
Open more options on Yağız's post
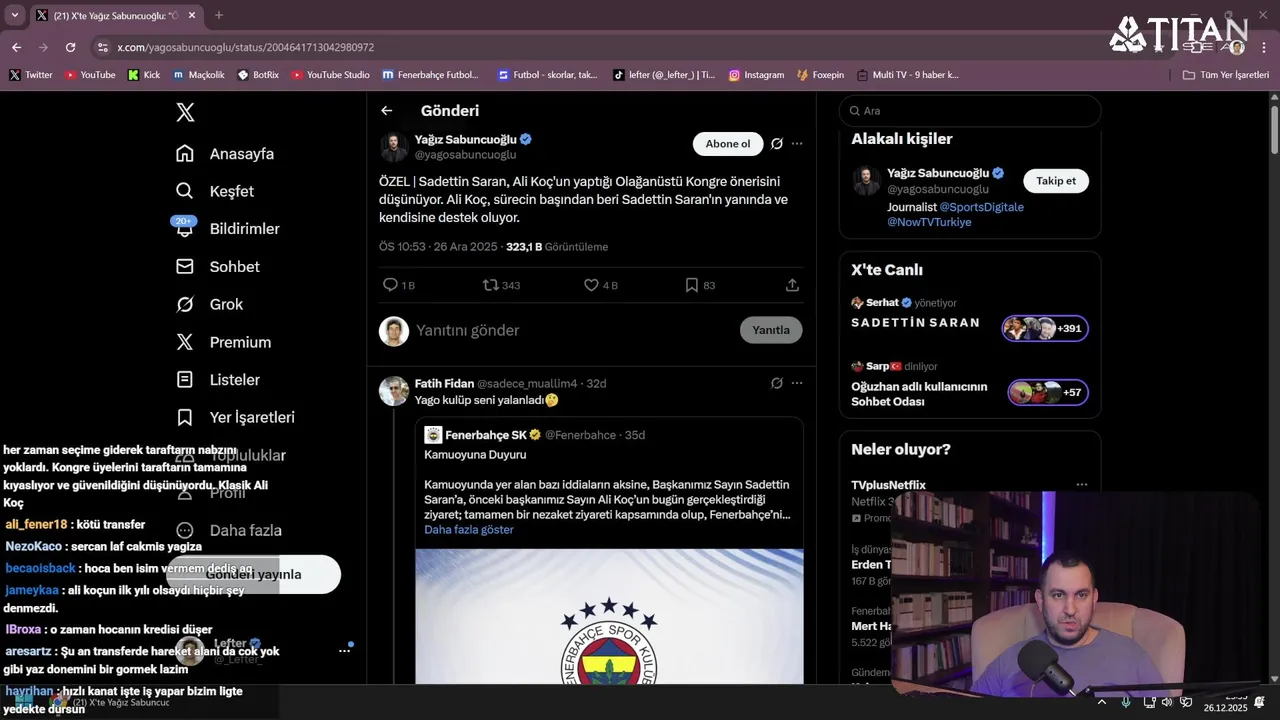coord(797,144)
